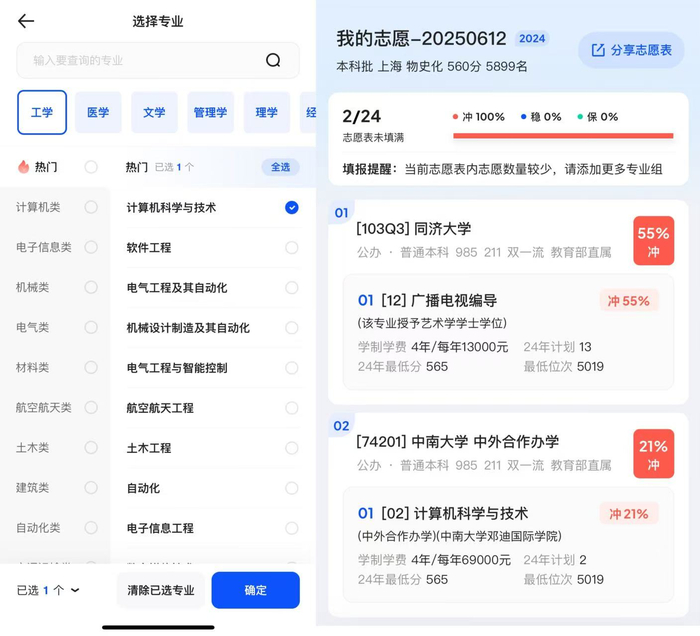Expand the bottom 已选 1 个 chevron

[75, 590]
